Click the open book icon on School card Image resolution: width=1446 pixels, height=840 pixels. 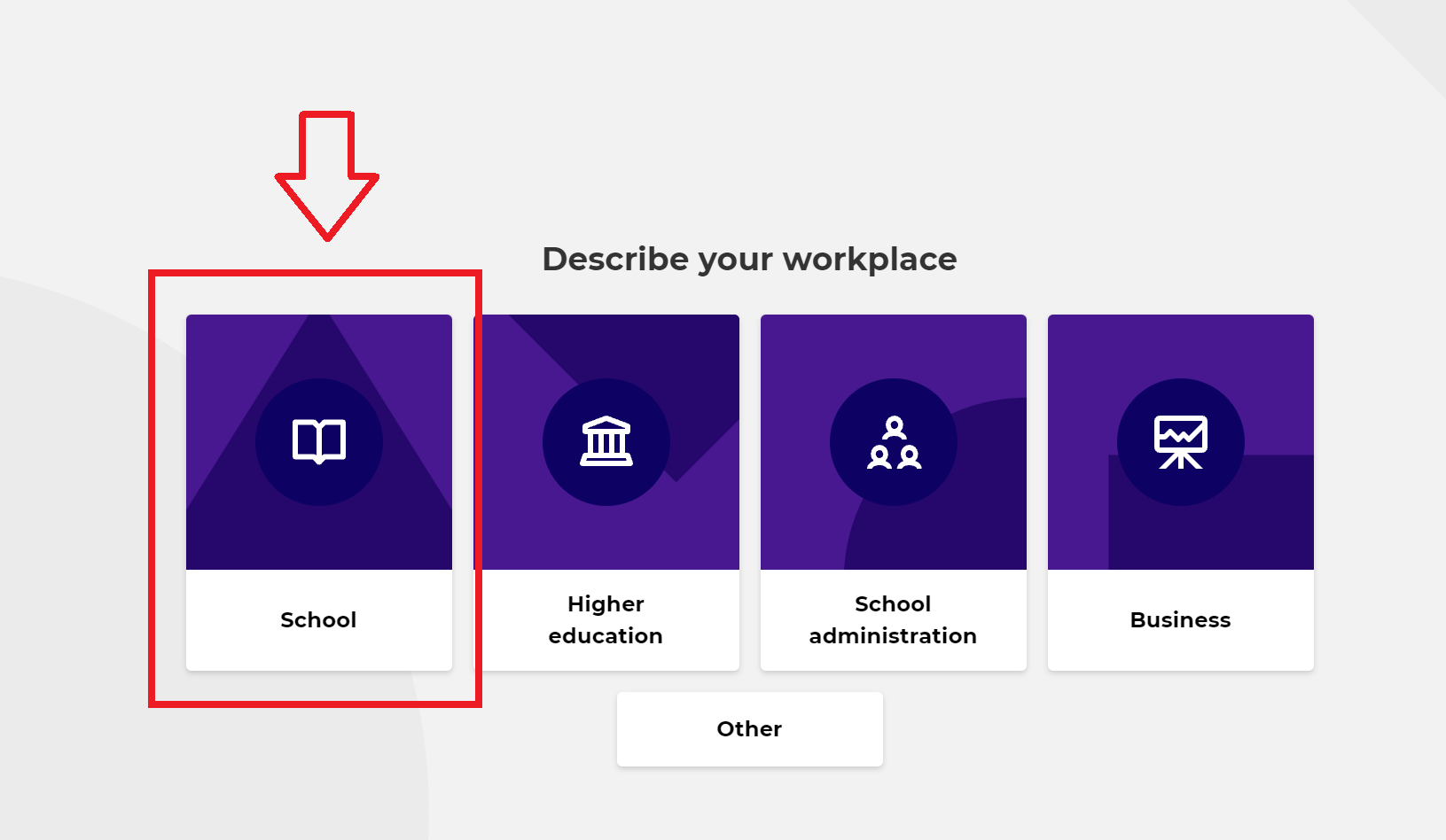pos(319,441)
